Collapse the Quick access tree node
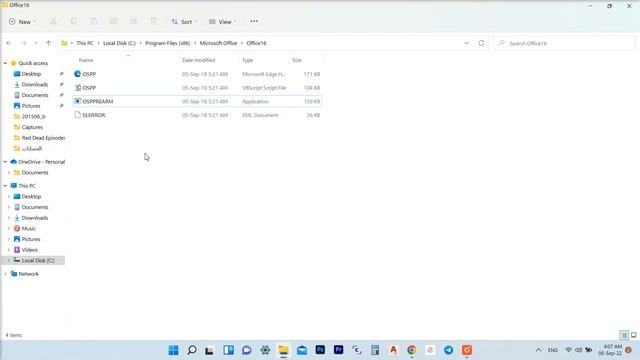Image resolution: width=640 pixels, height=360 pixels. click(5, 63)
